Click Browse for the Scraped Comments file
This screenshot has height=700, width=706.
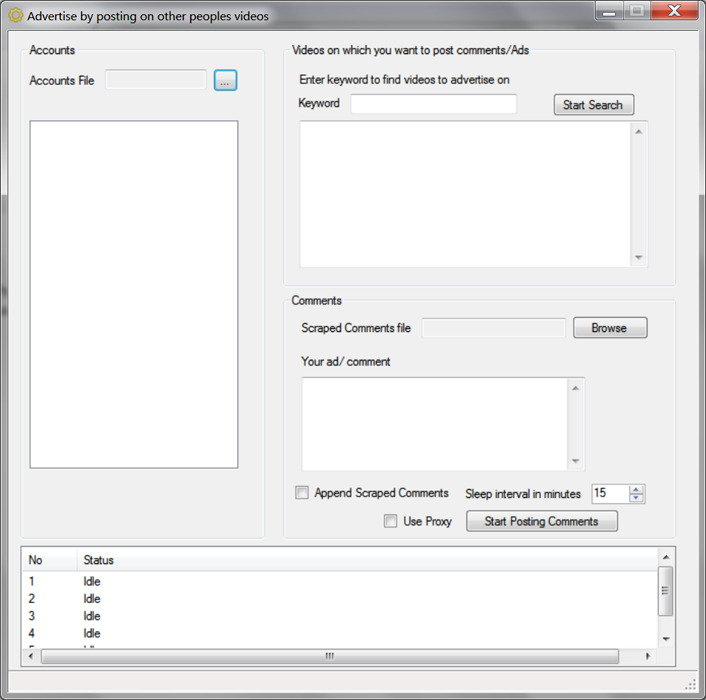coord(609,328)
